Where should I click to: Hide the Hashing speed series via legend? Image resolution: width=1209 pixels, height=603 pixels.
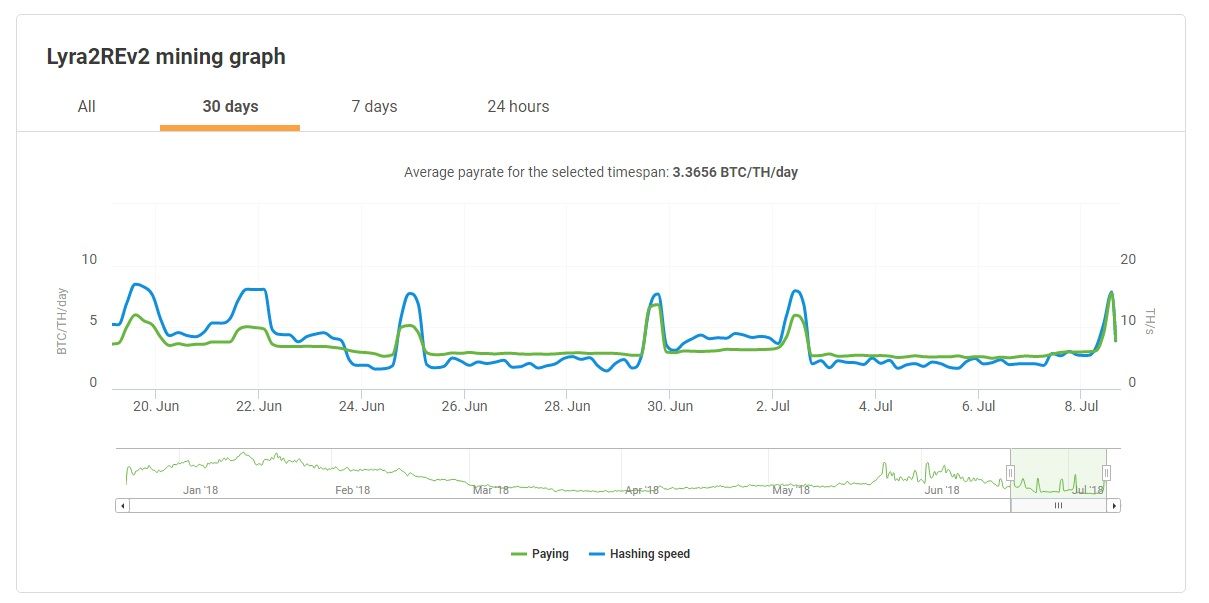pyautogui.click(x=649, y=554)
